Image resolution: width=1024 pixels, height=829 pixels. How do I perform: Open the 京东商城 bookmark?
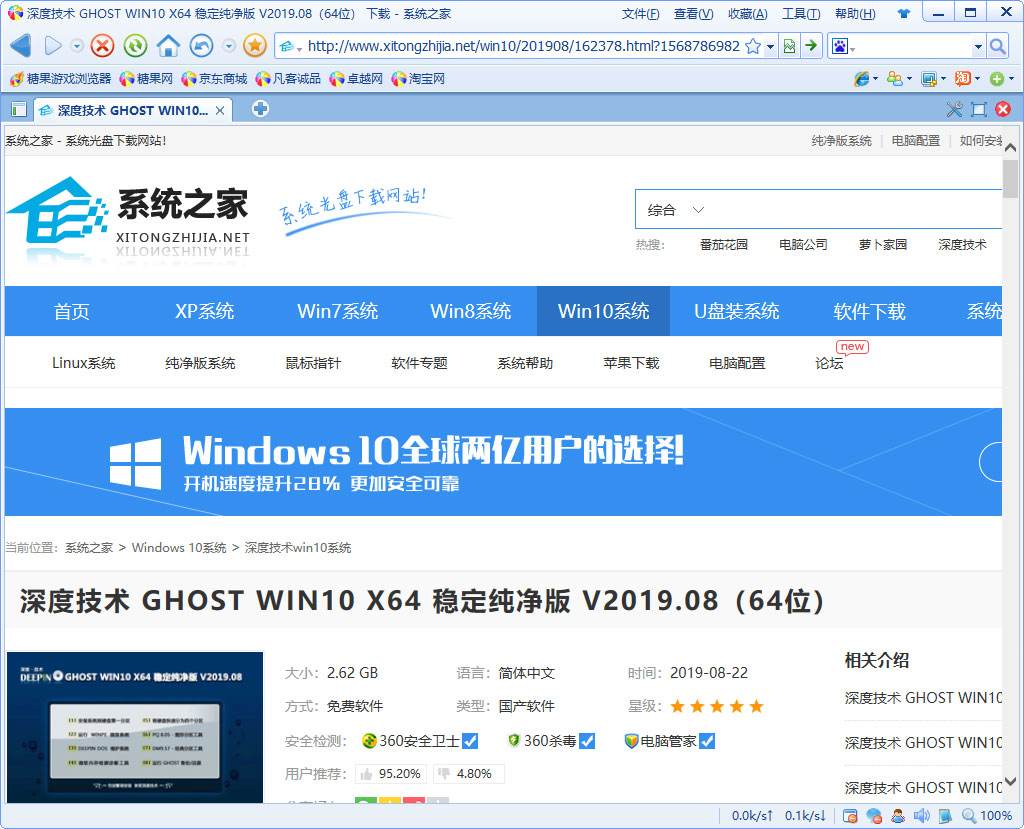click(214, 78)
